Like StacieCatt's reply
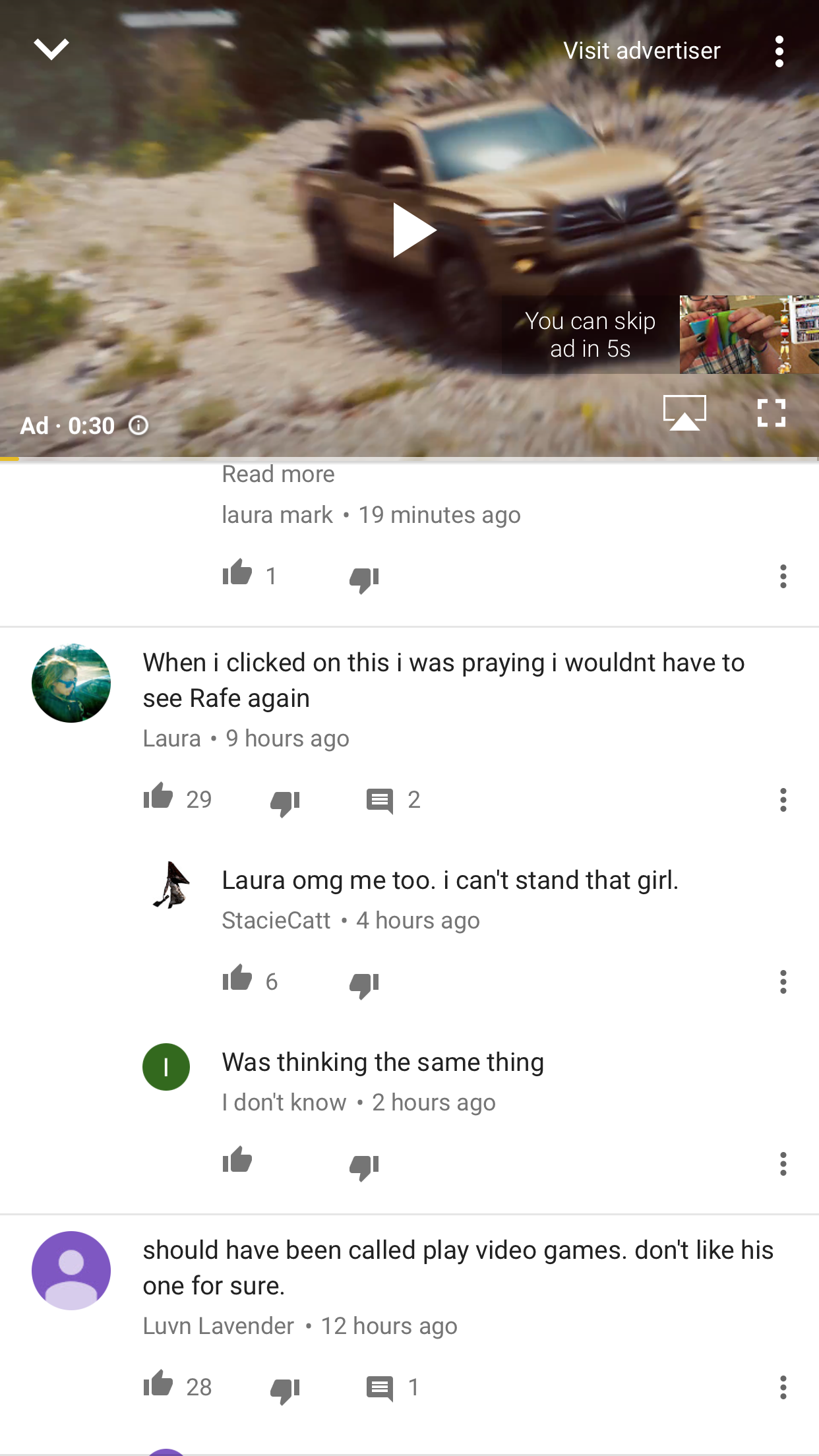The width and height of the screenshot is (819, 1456). (x=237, y=979)
